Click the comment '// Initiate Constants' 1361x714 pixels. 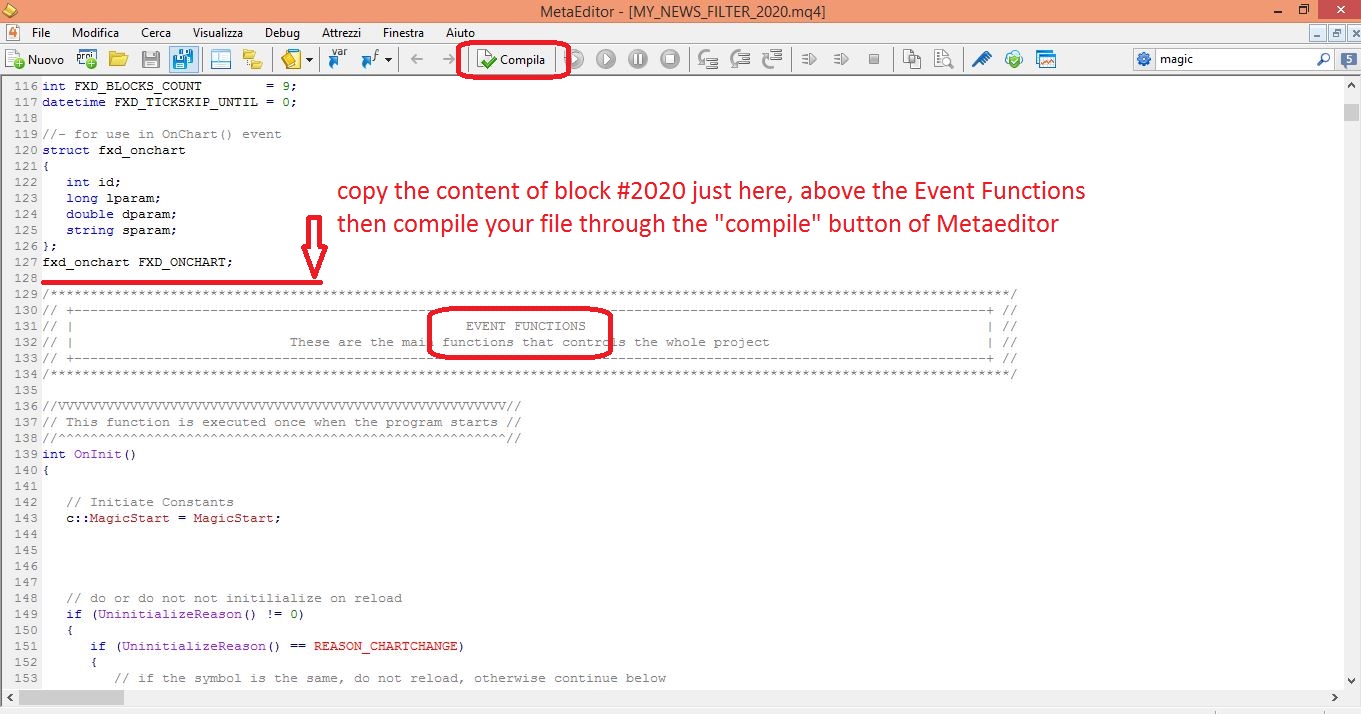pyautogui.click(x=150, y=502)
